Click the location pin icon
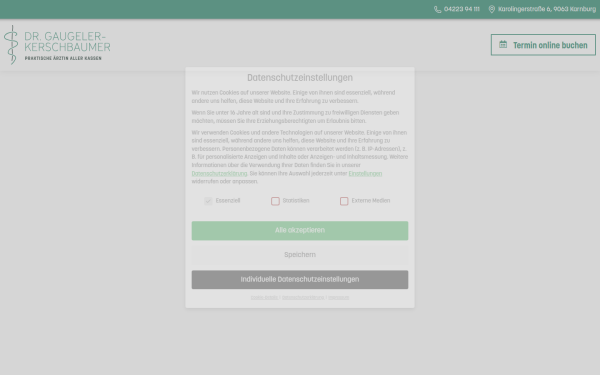Viewport: 600px width, 375px height. (492, 9)
